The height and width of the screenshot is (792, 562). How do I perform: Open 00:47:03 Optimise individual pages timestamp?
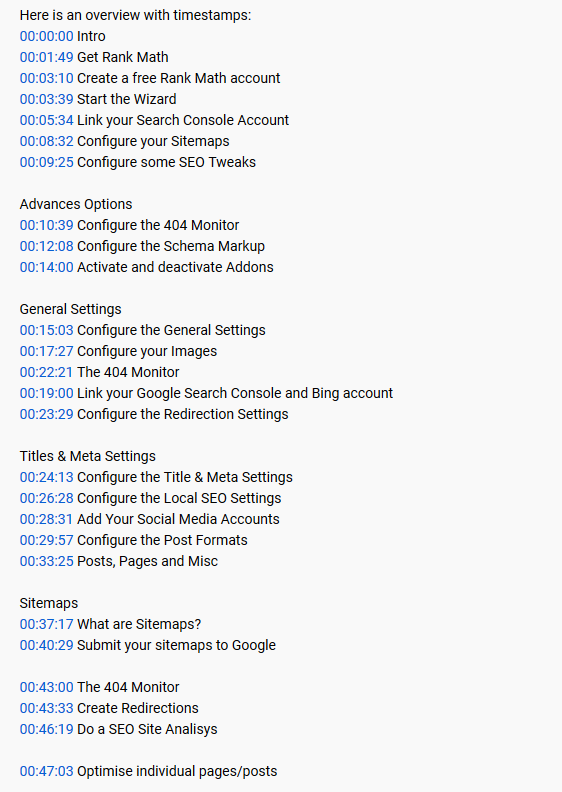(x=46, y=771)
